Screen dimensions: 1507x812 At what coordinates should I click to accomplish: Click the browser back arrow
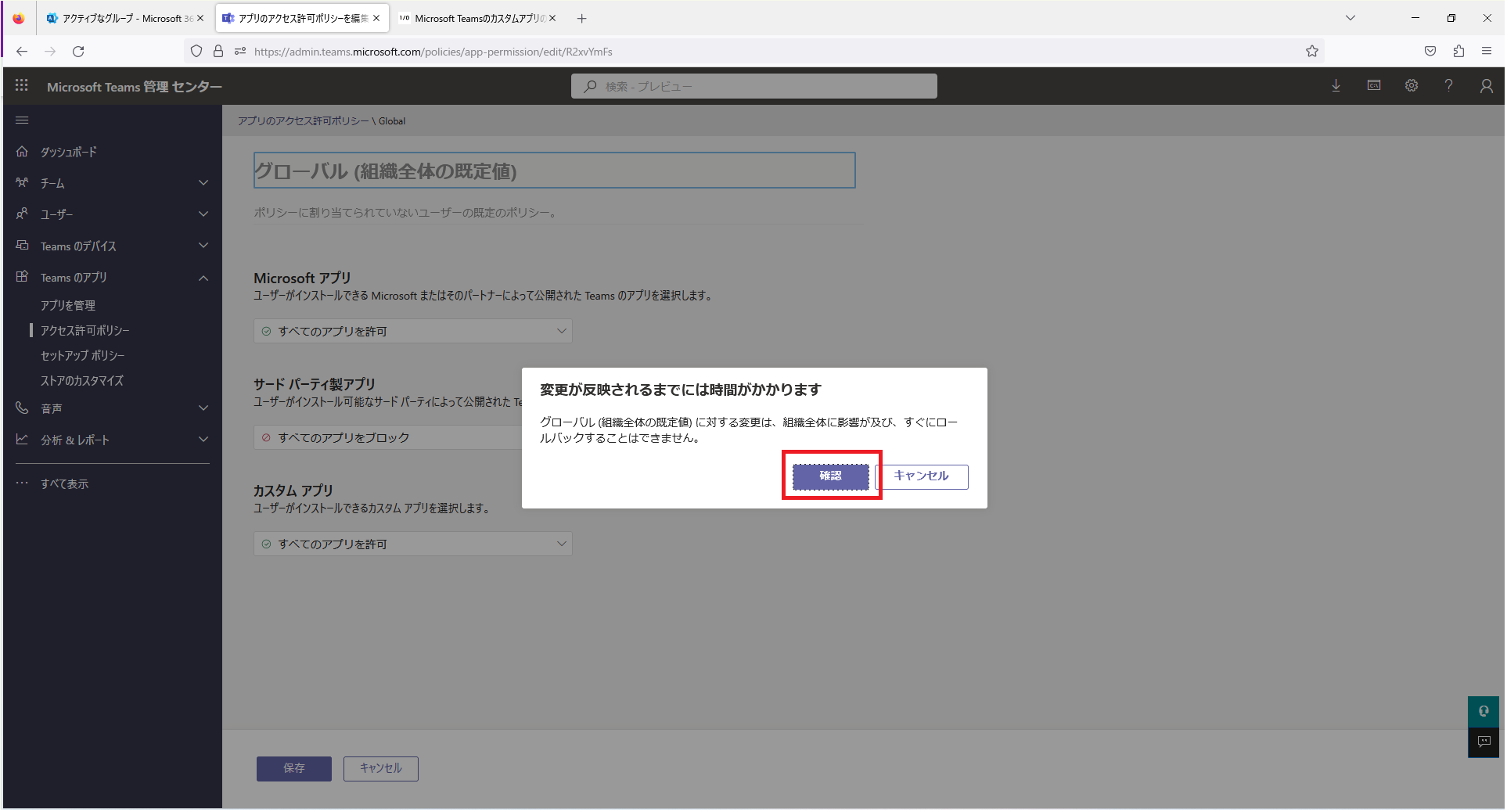point(22,52)
